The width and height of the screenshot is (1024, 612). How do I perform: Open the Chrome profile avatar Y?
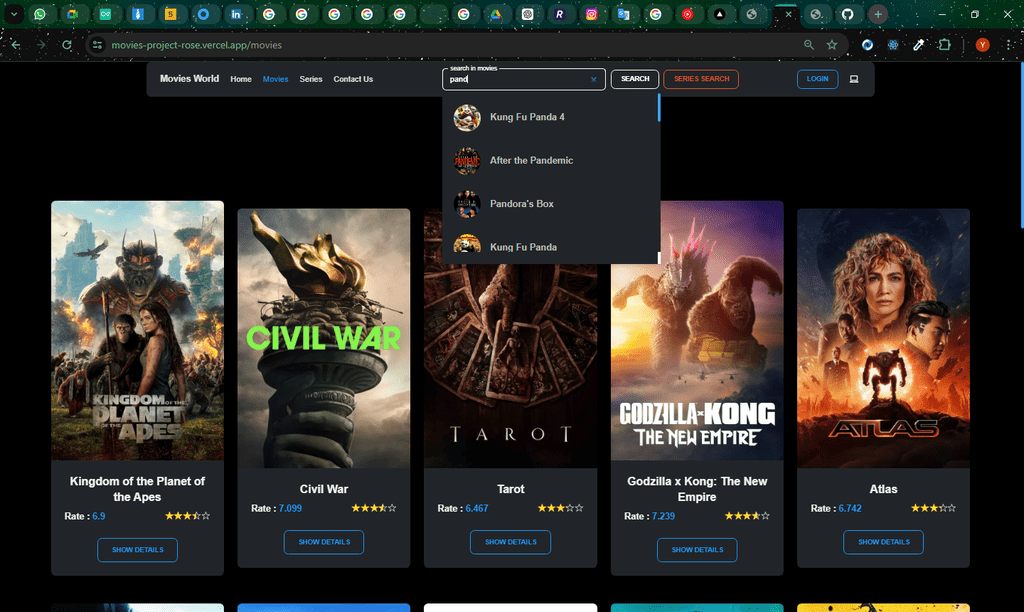point(982,45)
